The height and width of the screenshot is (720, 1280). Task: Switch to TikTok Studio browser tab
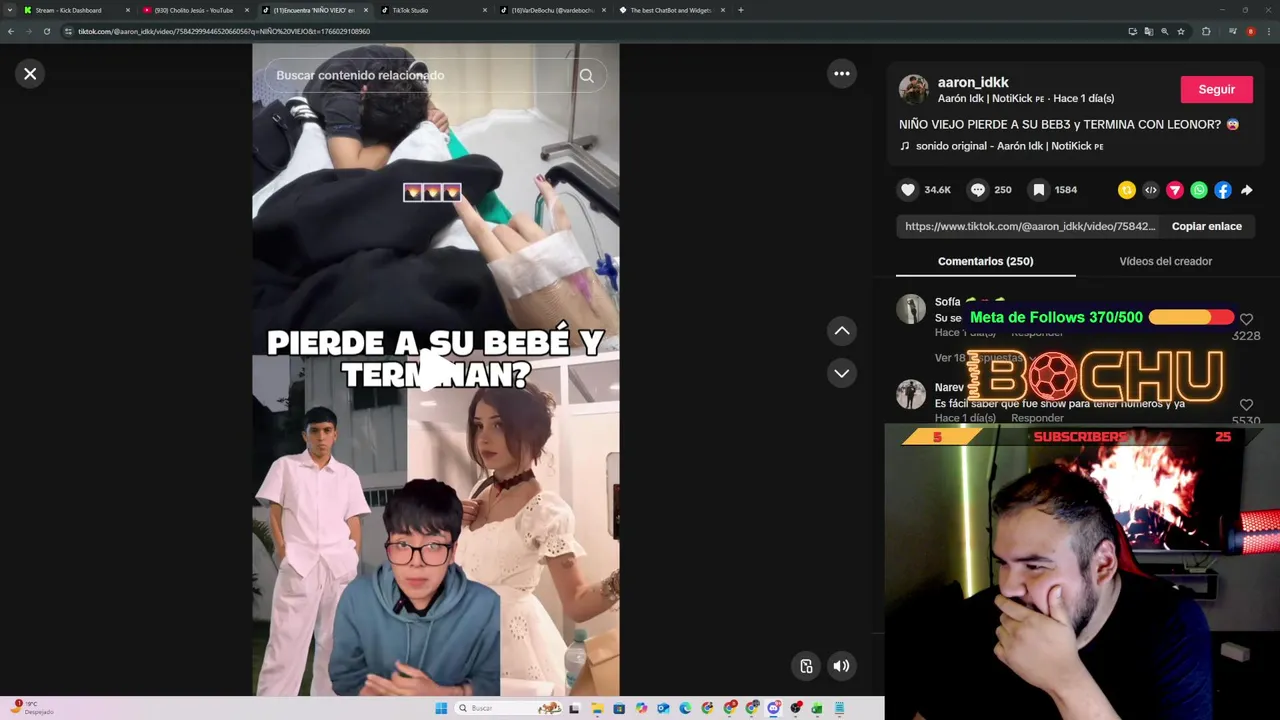tap(432, 10)
